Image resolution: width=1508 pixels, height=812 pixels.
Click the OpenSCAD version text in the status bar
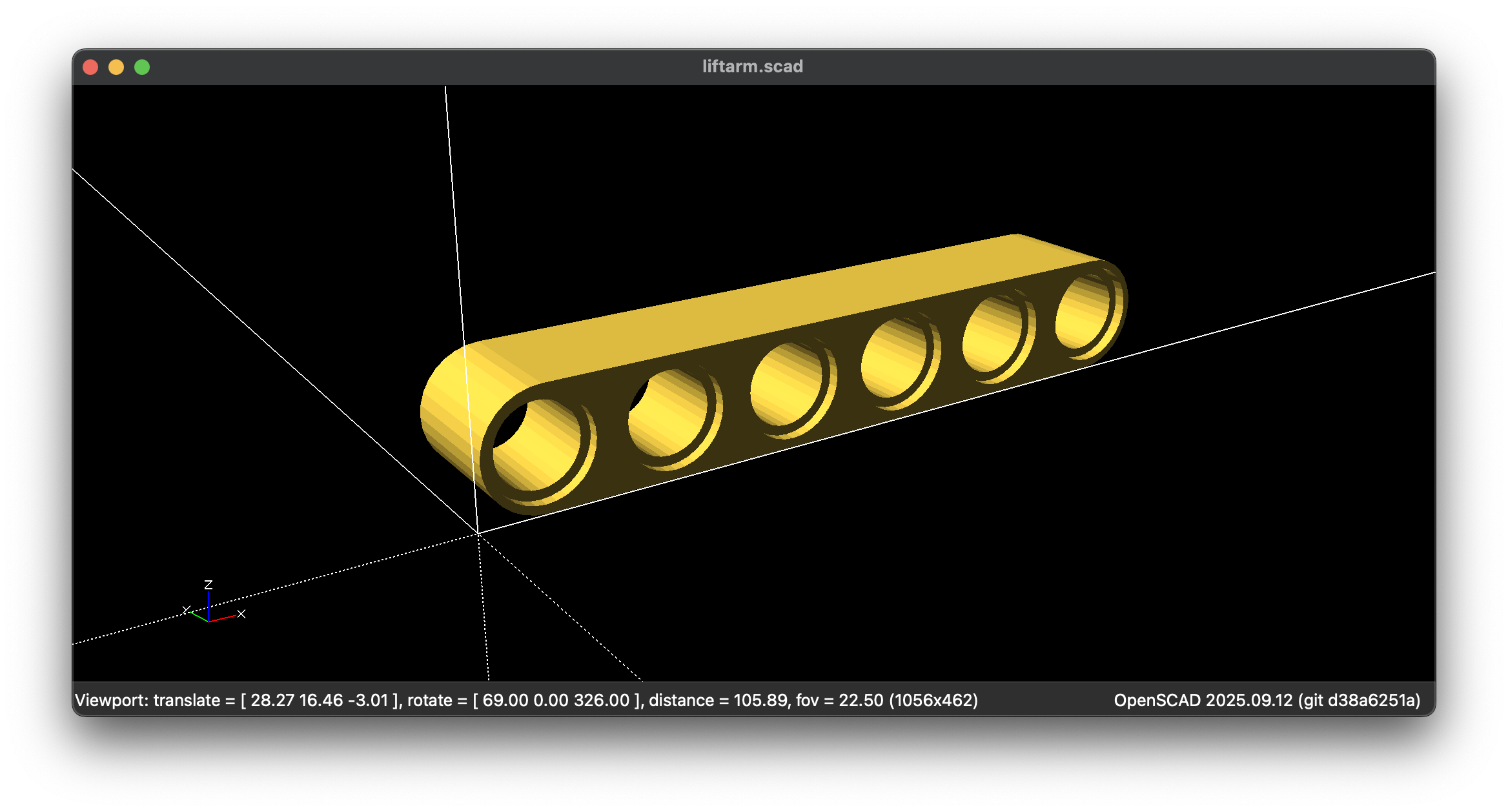click(1267, 700)
